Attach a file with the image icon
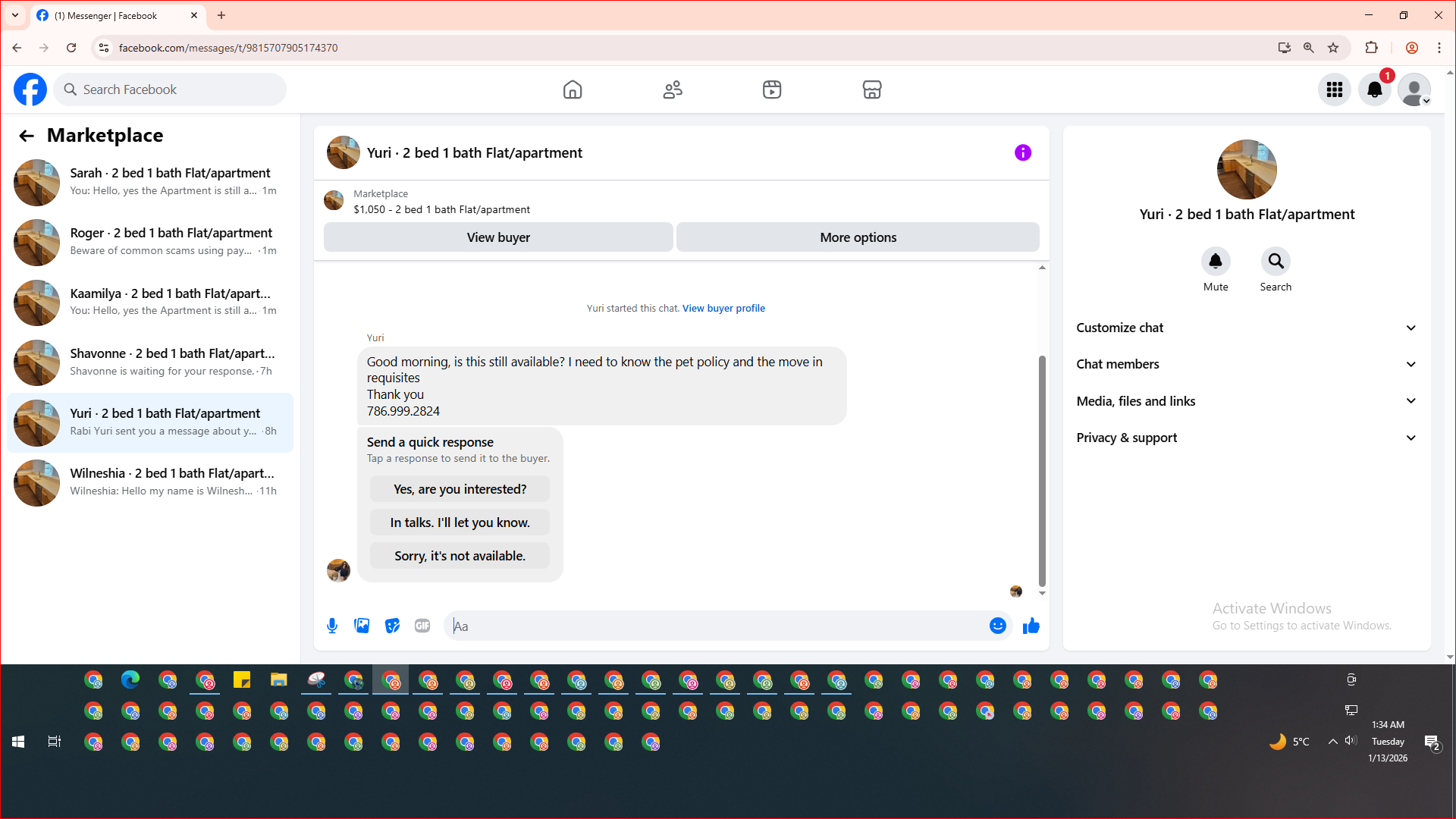This screenshot has width=1456, height=819. coord(362,626)
